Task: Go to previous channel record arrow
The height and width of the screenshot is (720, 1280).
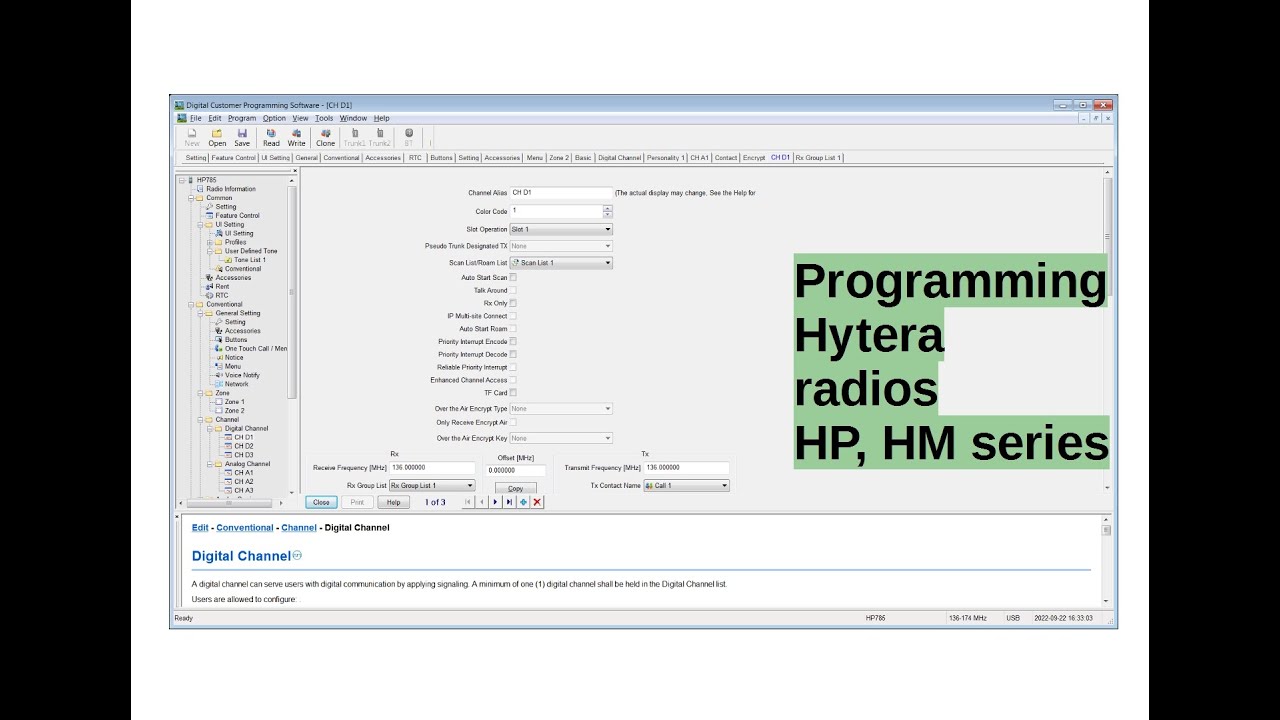Action: [x=481, y=502]
